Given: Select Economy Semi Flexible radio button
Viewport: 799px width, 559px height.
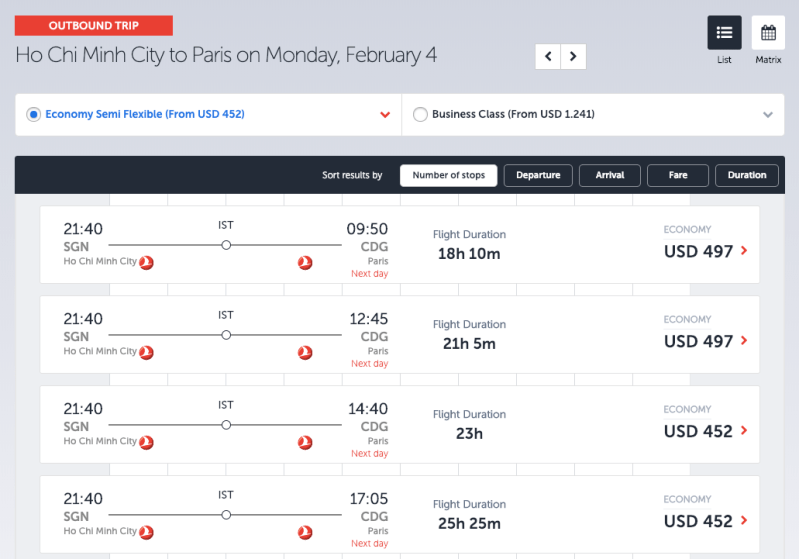Looking at the screenshot, I should [34, 115].
